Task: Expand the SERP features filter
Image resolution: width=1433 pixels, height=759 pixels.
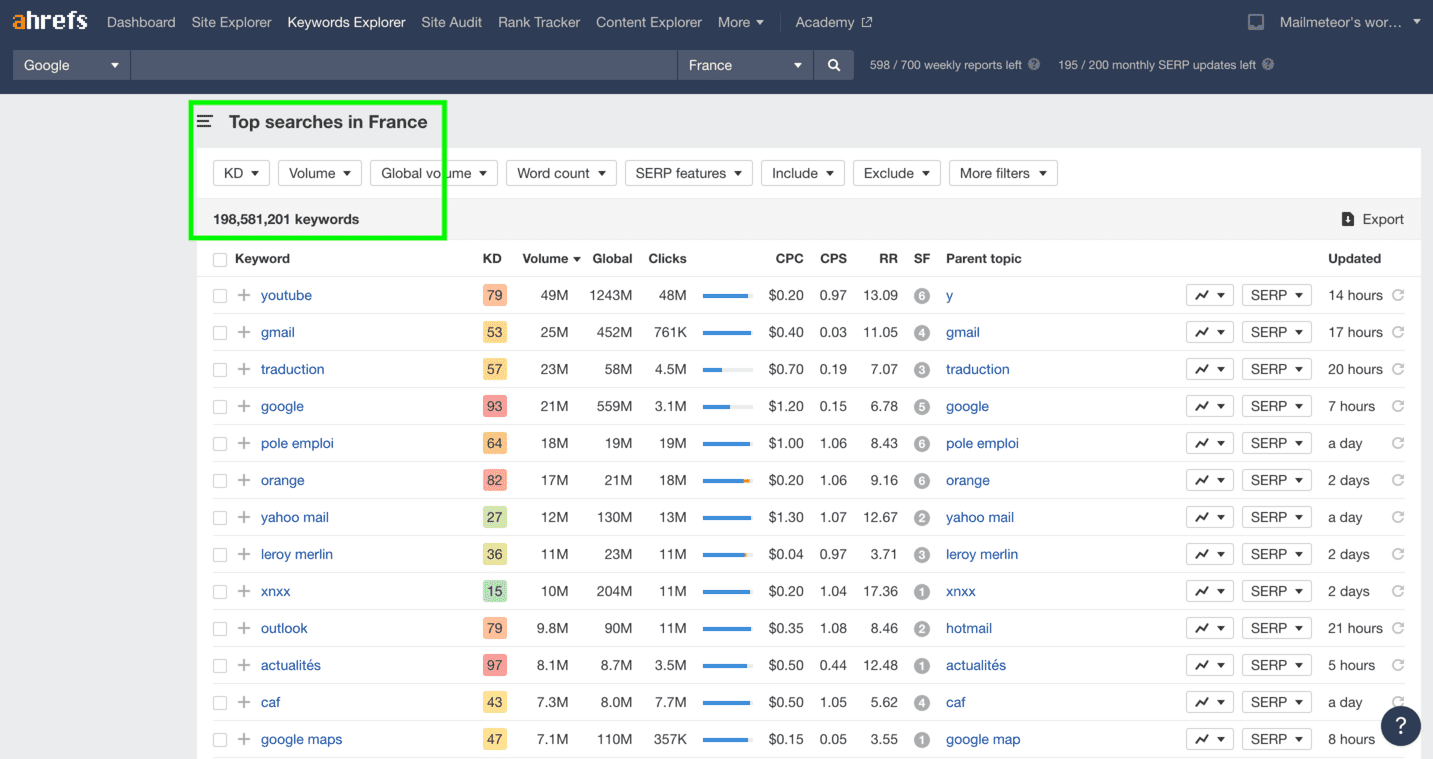Action: point(689,173)
